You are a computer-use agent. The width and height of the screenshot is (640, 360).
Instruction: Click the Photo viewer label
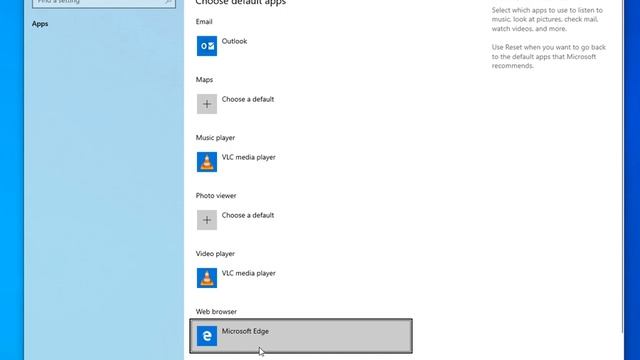click(216, 196)
